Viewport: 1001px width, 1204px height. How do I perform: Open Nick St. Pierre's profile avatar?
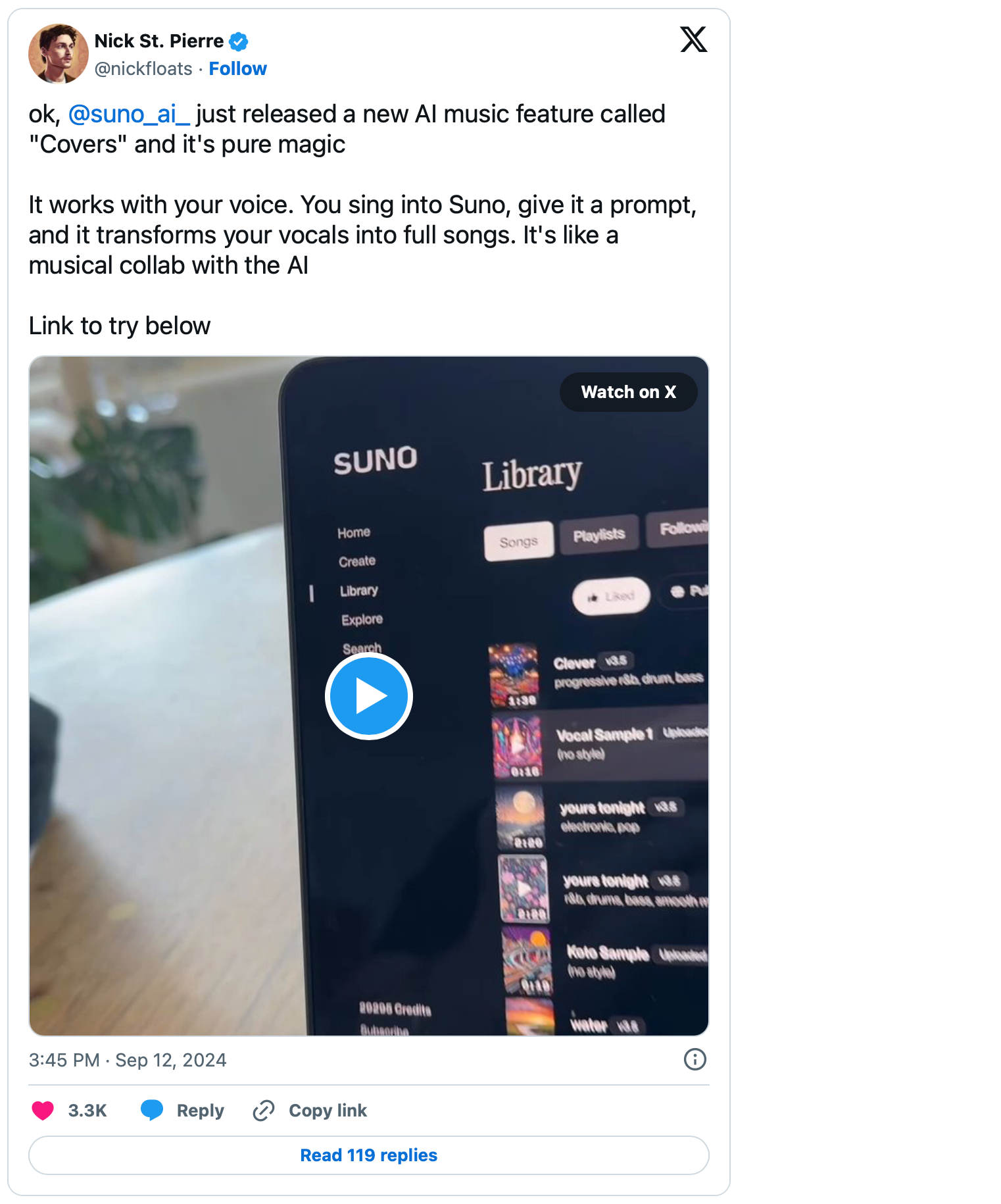coord(59,54)
